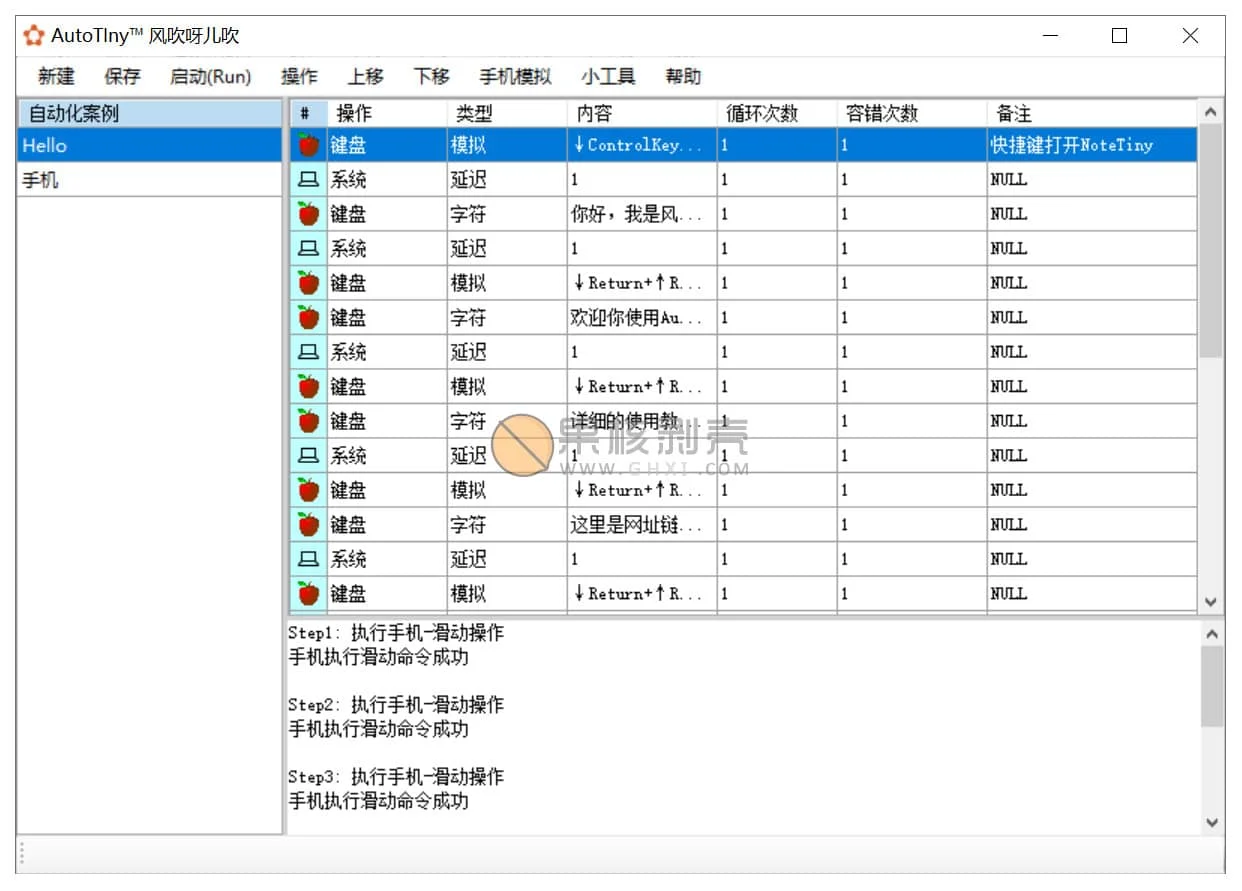Click the 操作 column header in the table
This screenshot has height=891, width=1242.
[387, 113]
